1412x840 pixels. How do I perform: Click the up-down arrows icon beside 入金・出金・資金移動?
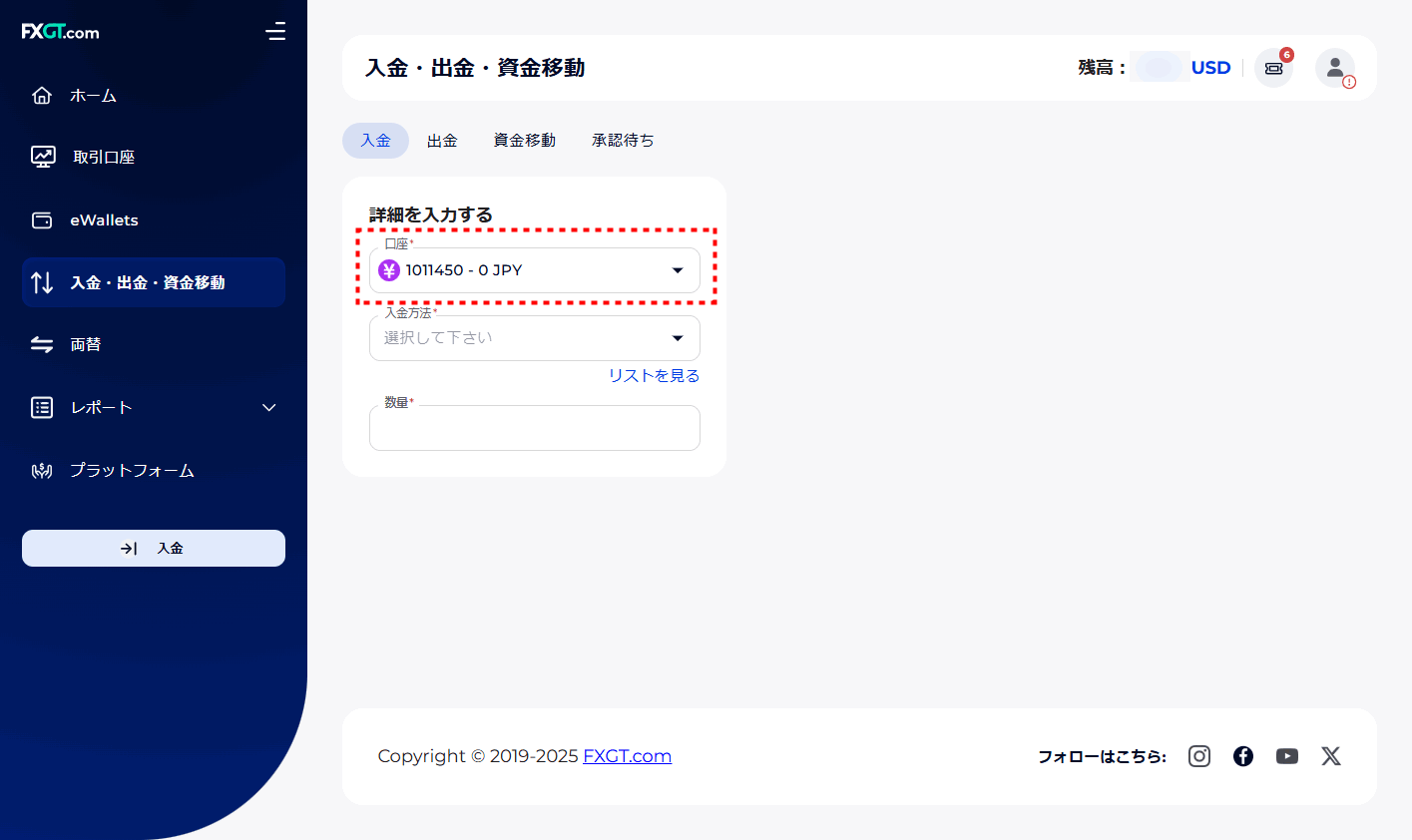[42, 282]
